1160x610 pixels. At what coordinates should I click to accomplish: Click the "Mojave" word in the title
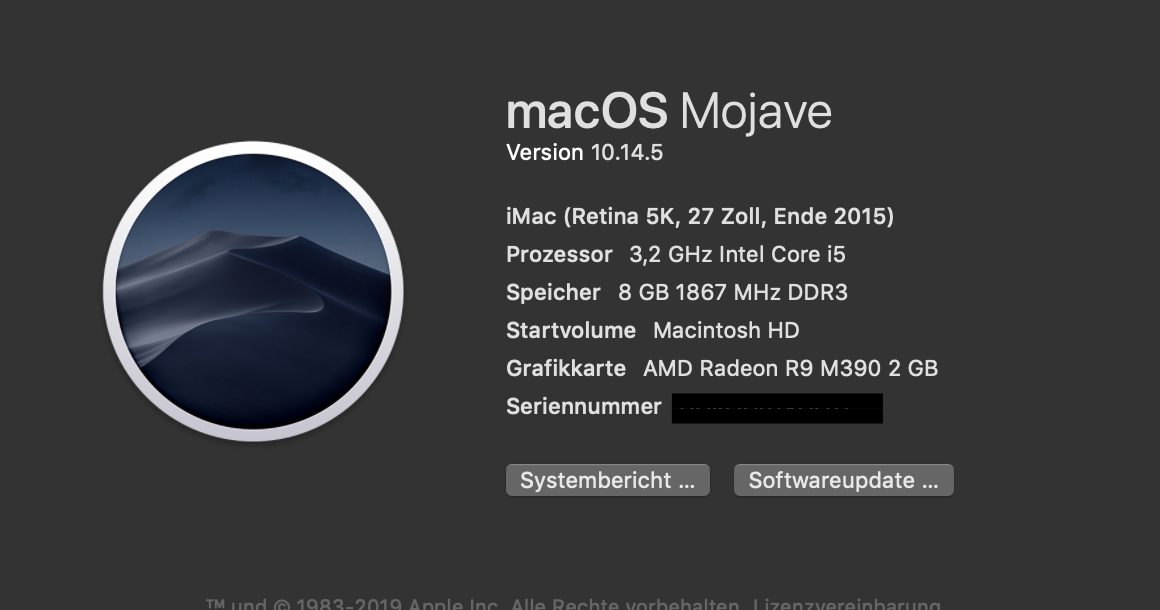click(755, 112)
